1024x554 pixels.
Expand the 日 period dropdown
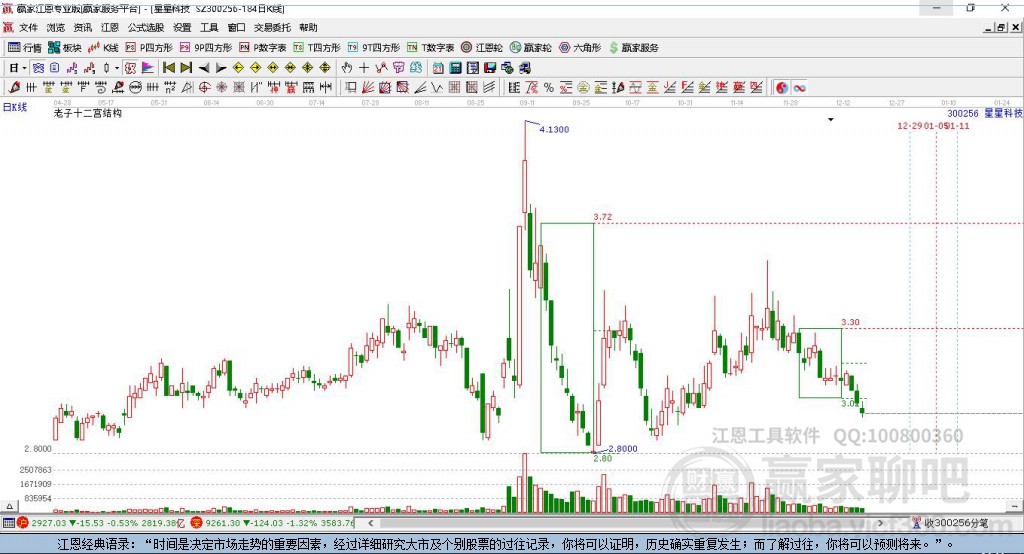18,68
